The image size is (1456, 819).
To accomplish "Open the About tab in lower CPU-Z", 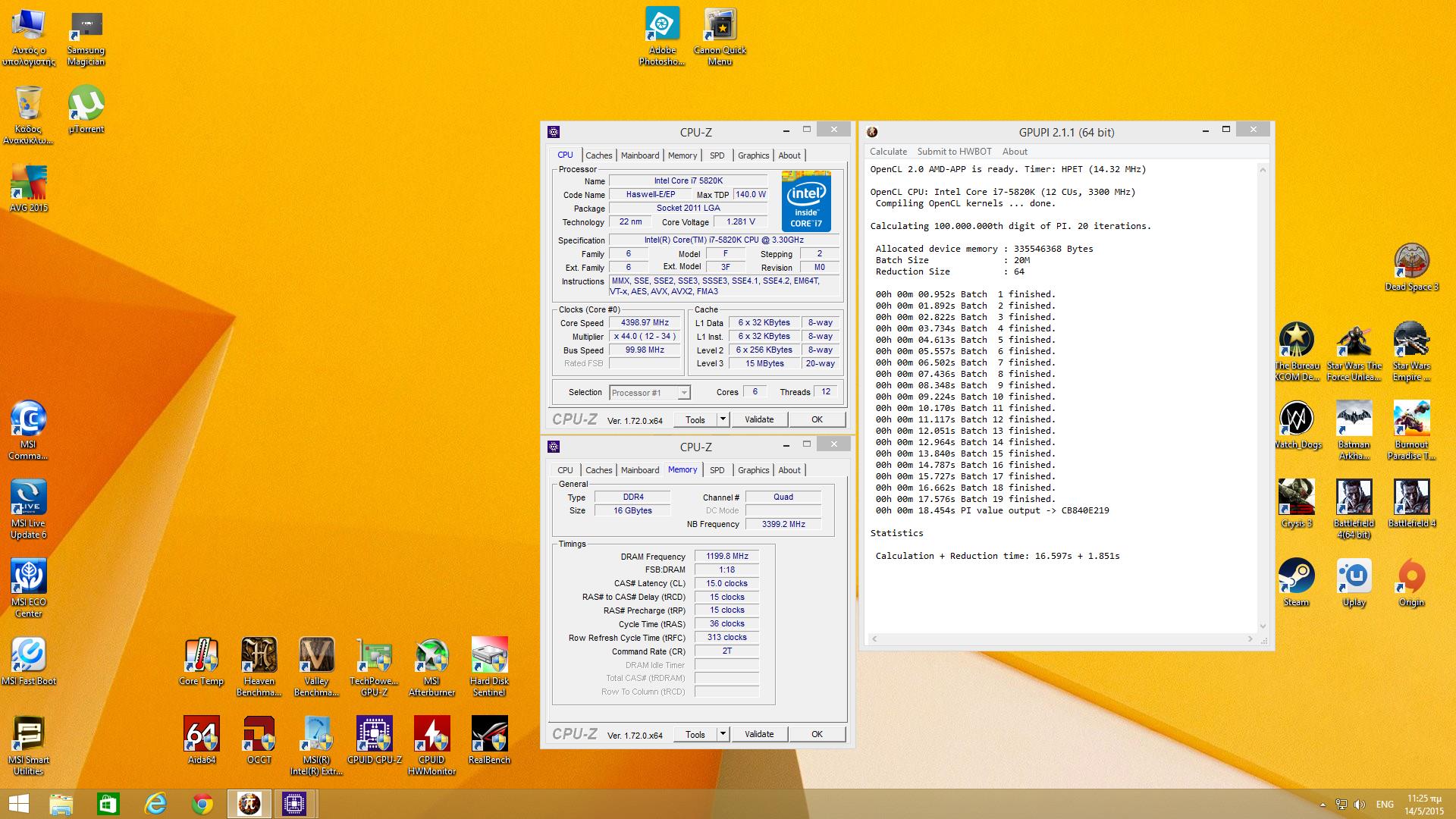I will (789, 470).
